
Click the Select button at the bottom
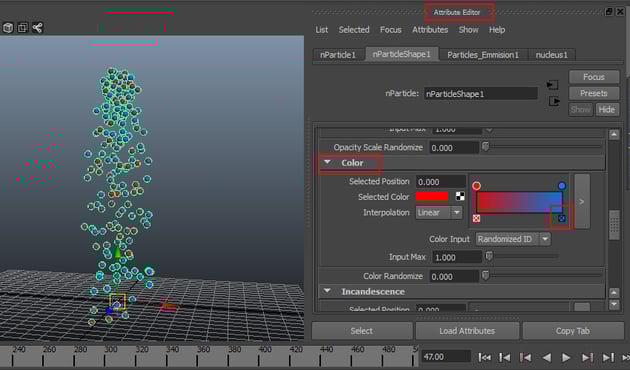coord(362,331)
